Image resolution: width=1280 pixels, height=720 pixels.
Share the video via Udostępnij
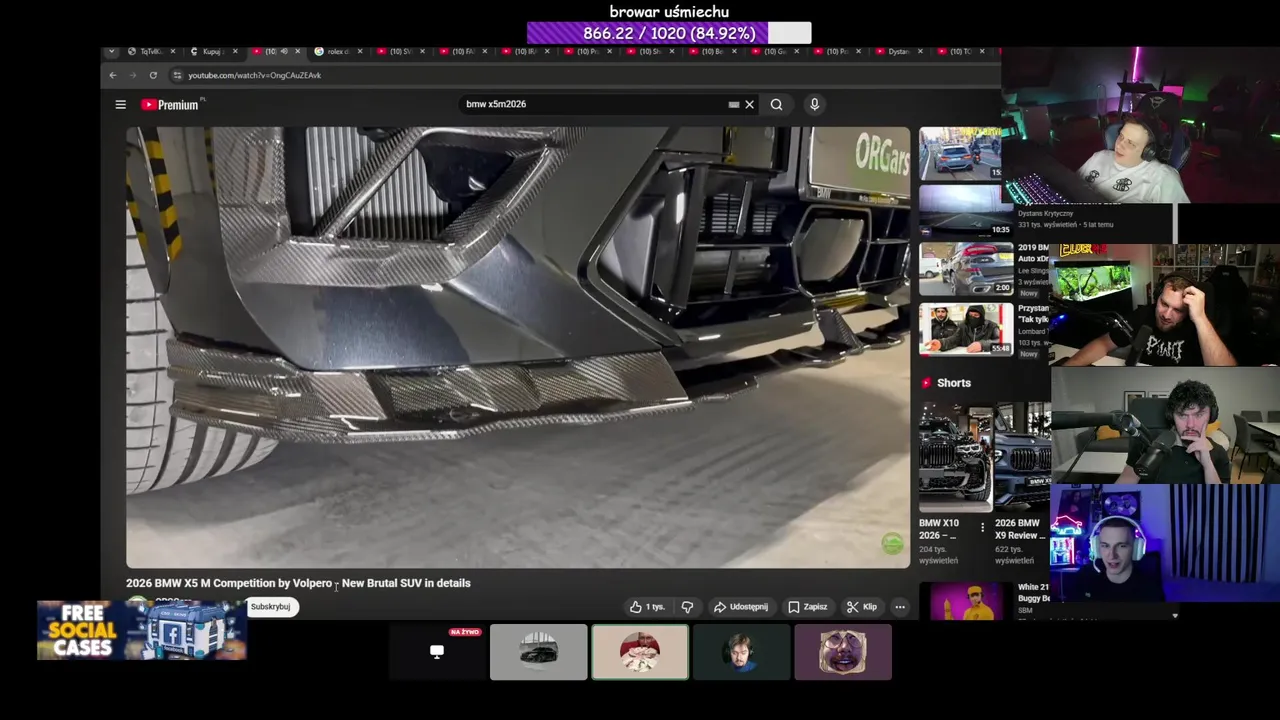tap(740, 607)
